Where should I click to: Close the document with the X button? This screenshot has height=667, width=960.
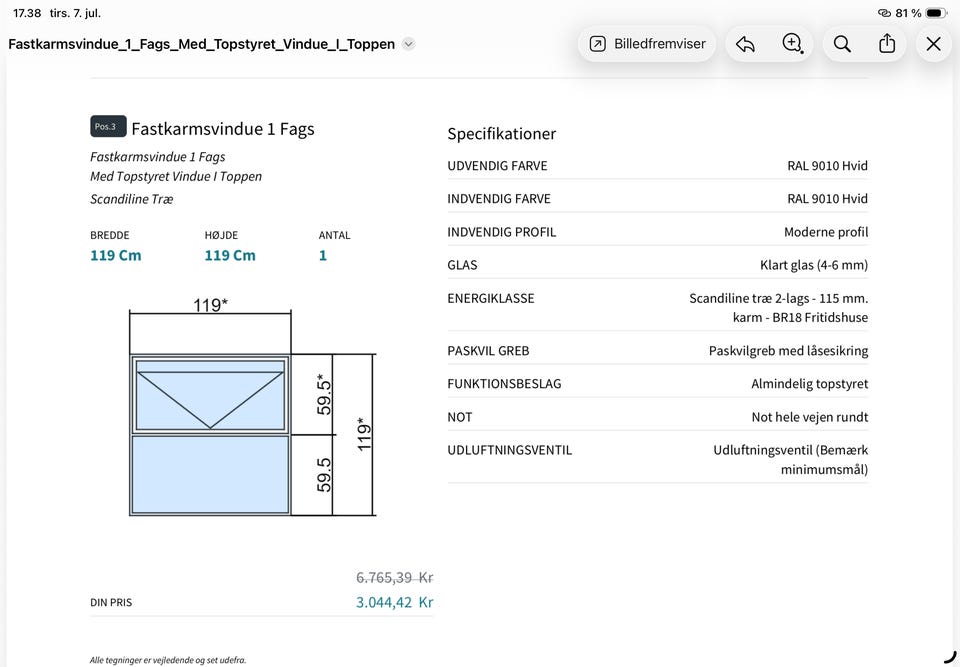click(x=934, y=44)
